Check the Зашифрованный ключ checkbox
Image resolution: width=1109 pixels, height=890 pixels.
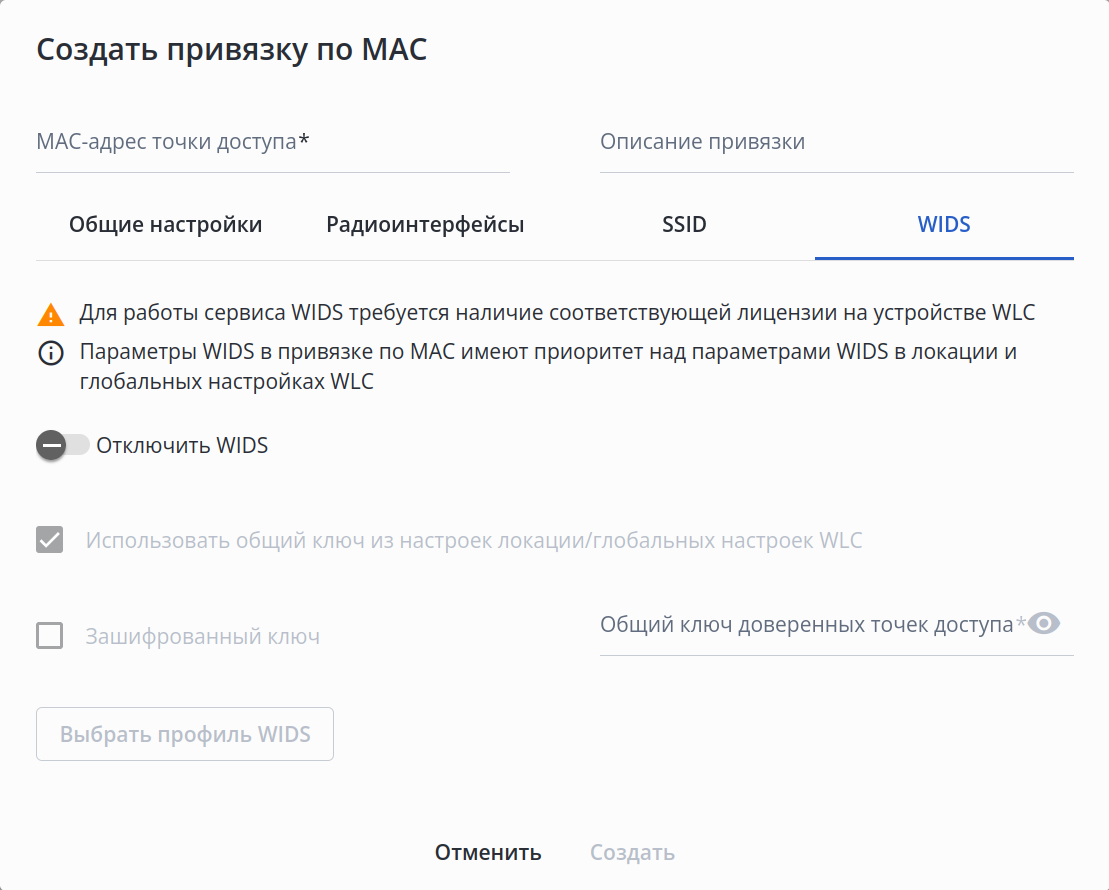[50, 636]
